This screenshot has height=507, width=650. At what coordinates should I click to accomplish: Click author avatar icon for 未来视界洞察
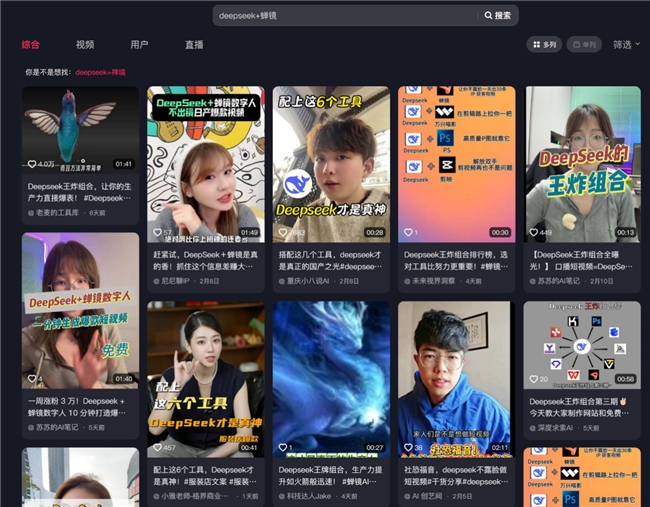[x=408, y=282]
